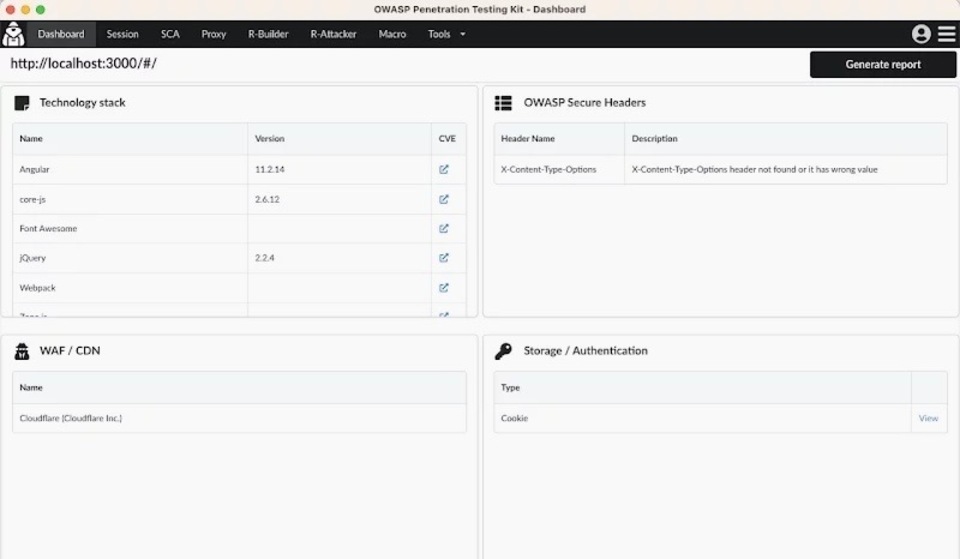Expand the Tools dropdown menu
Screen dimensions: 960x559
tap(446, 34)
